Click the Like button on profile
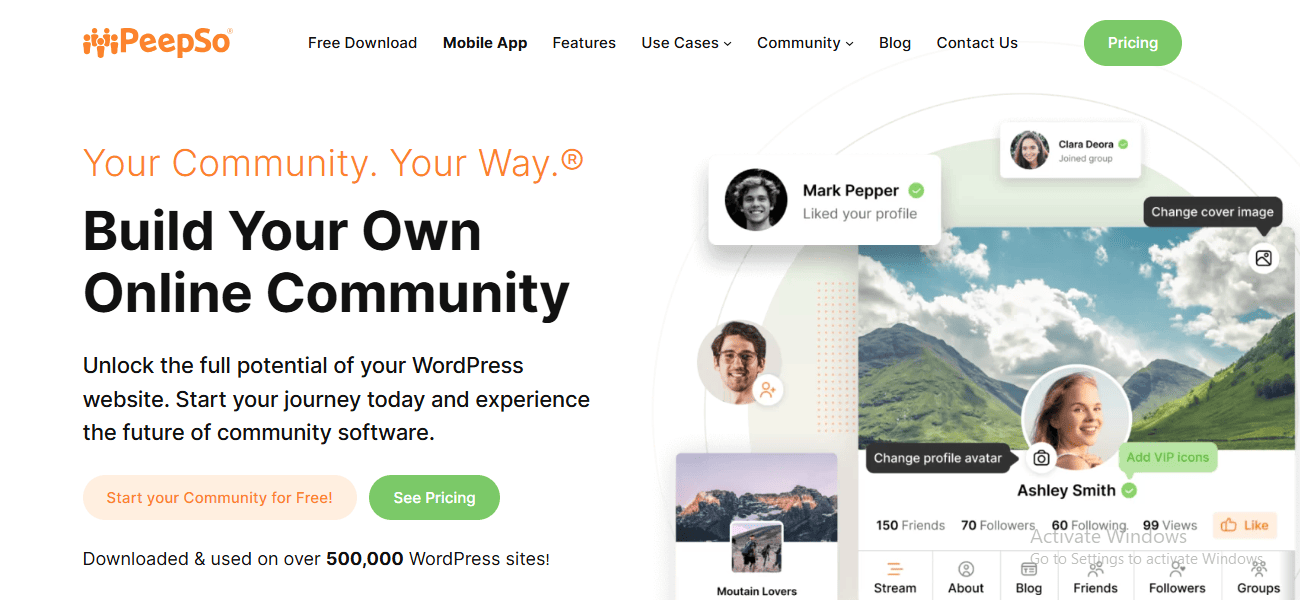The width and height of the screenshot is (1300, 600). pos(1245,525)
